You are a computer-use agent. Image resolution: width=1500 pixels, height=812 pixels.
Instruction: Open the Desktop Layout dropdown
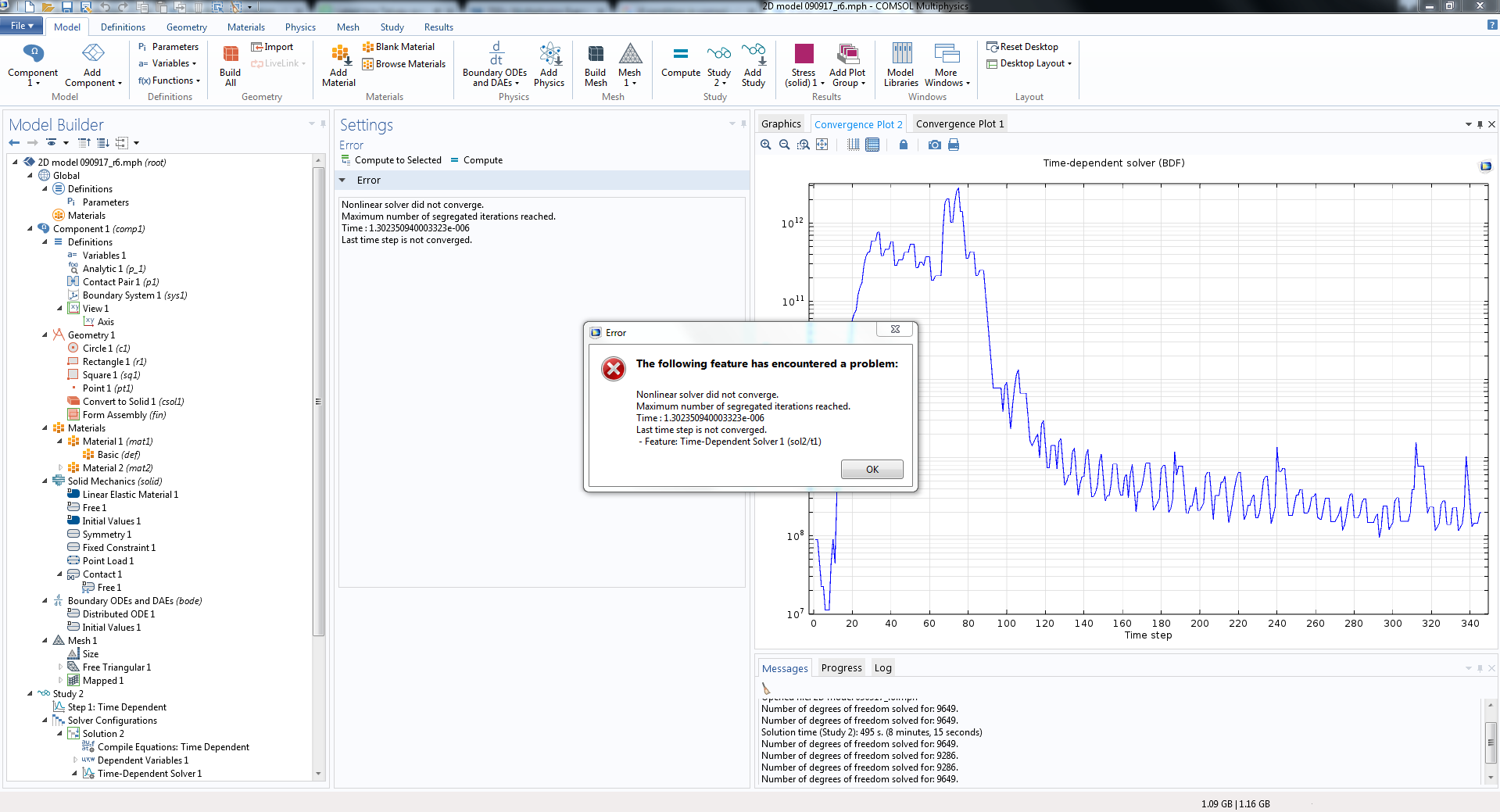tap(1033, 63)
